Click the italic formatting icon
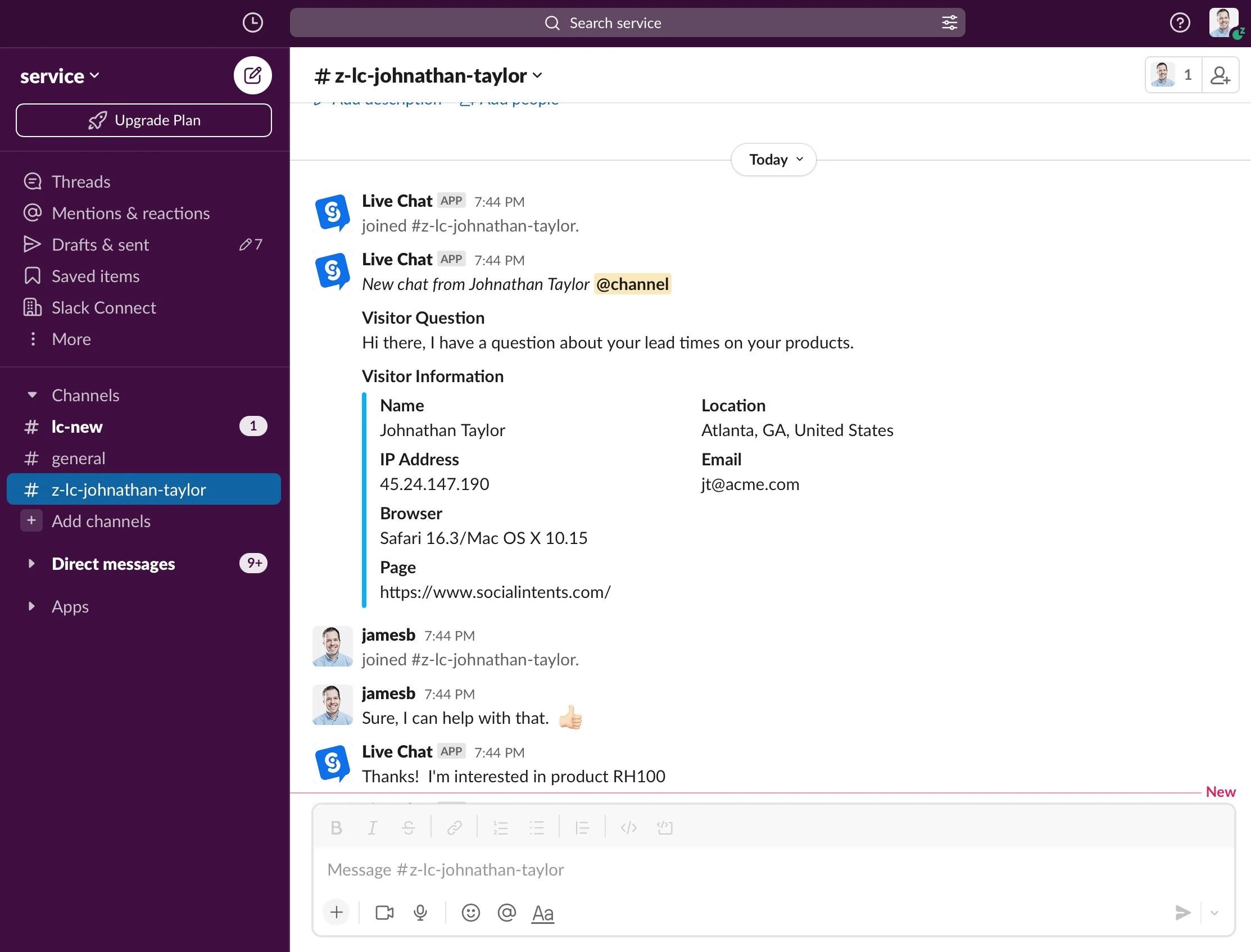This screenshot has height=952, width=1251. (372, 827)
